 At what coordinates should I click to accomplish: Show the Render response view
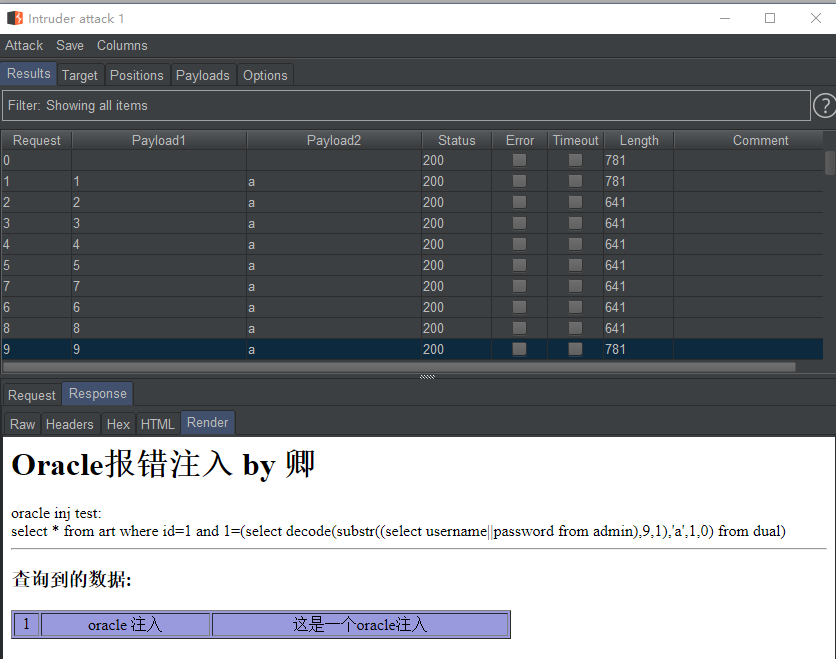coord(207,422)
